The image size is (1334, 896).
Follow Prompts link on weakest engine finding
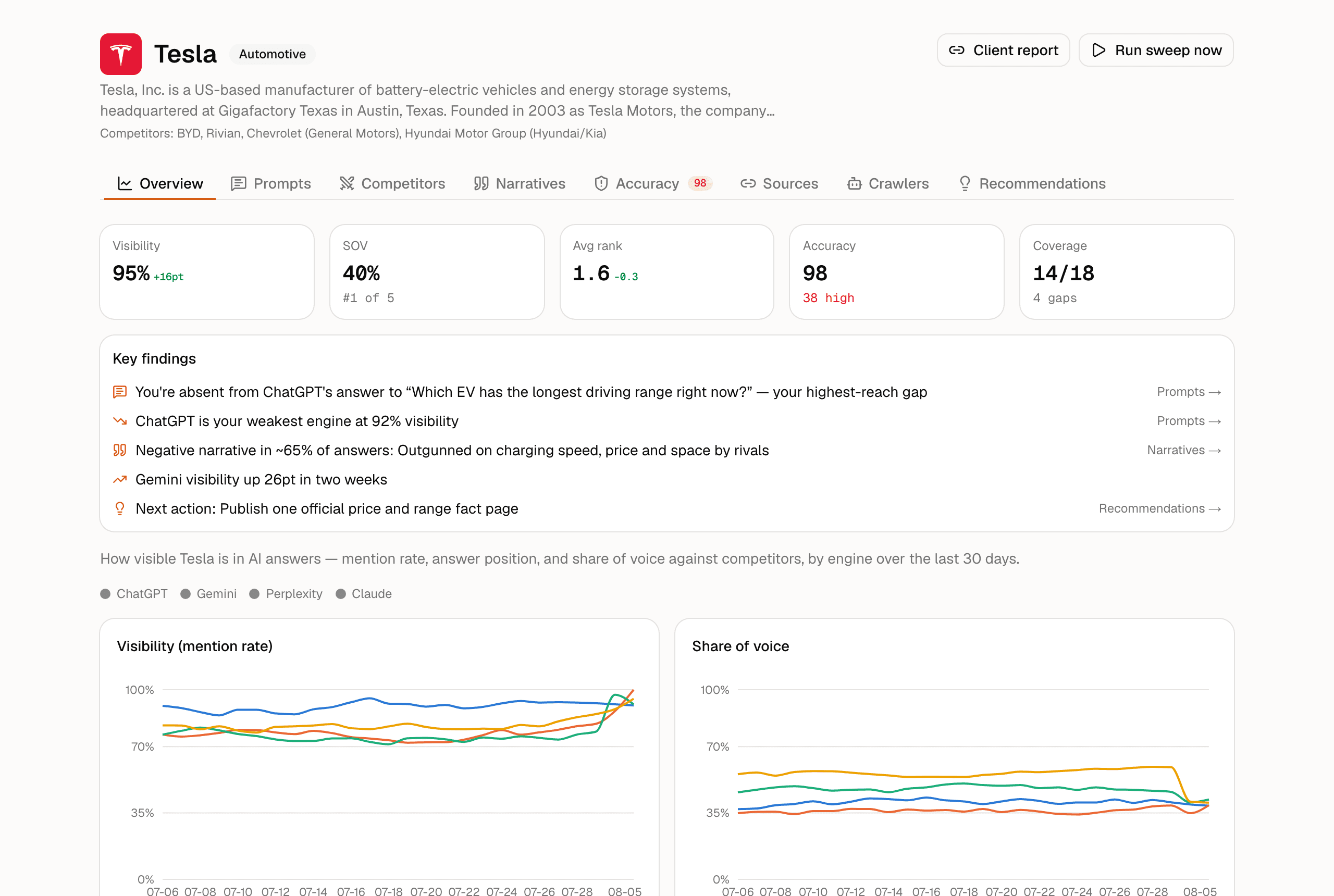pos(1189,421)
